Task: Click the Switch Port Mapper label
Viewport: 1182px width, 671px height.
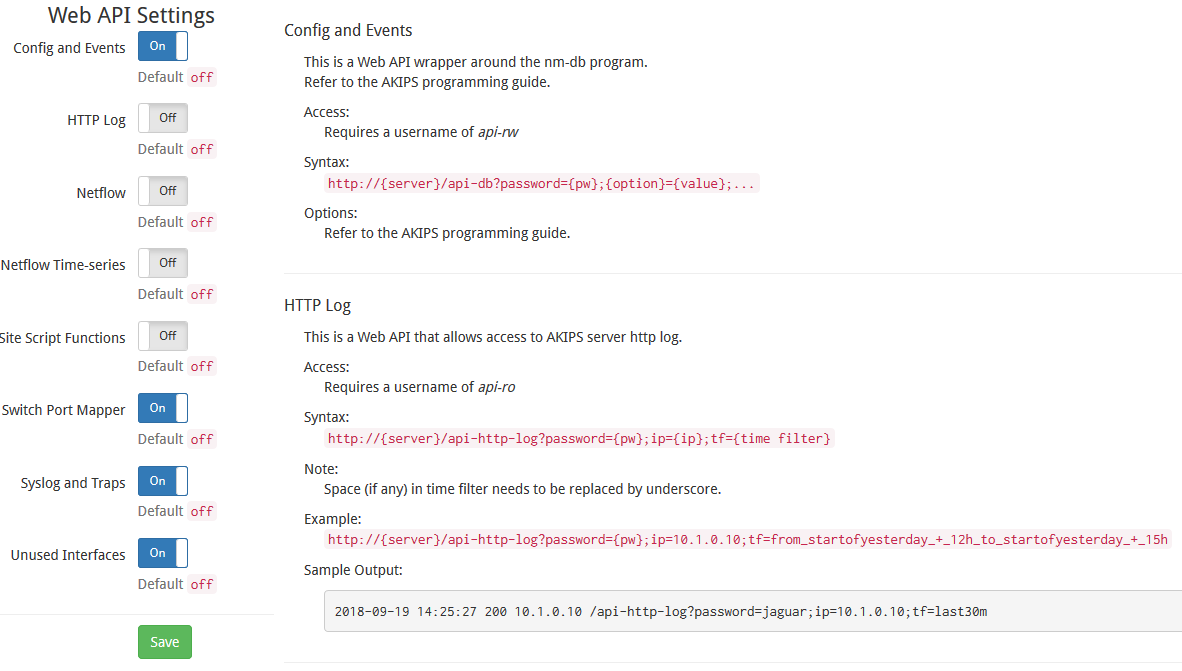Action: [63, 410]
